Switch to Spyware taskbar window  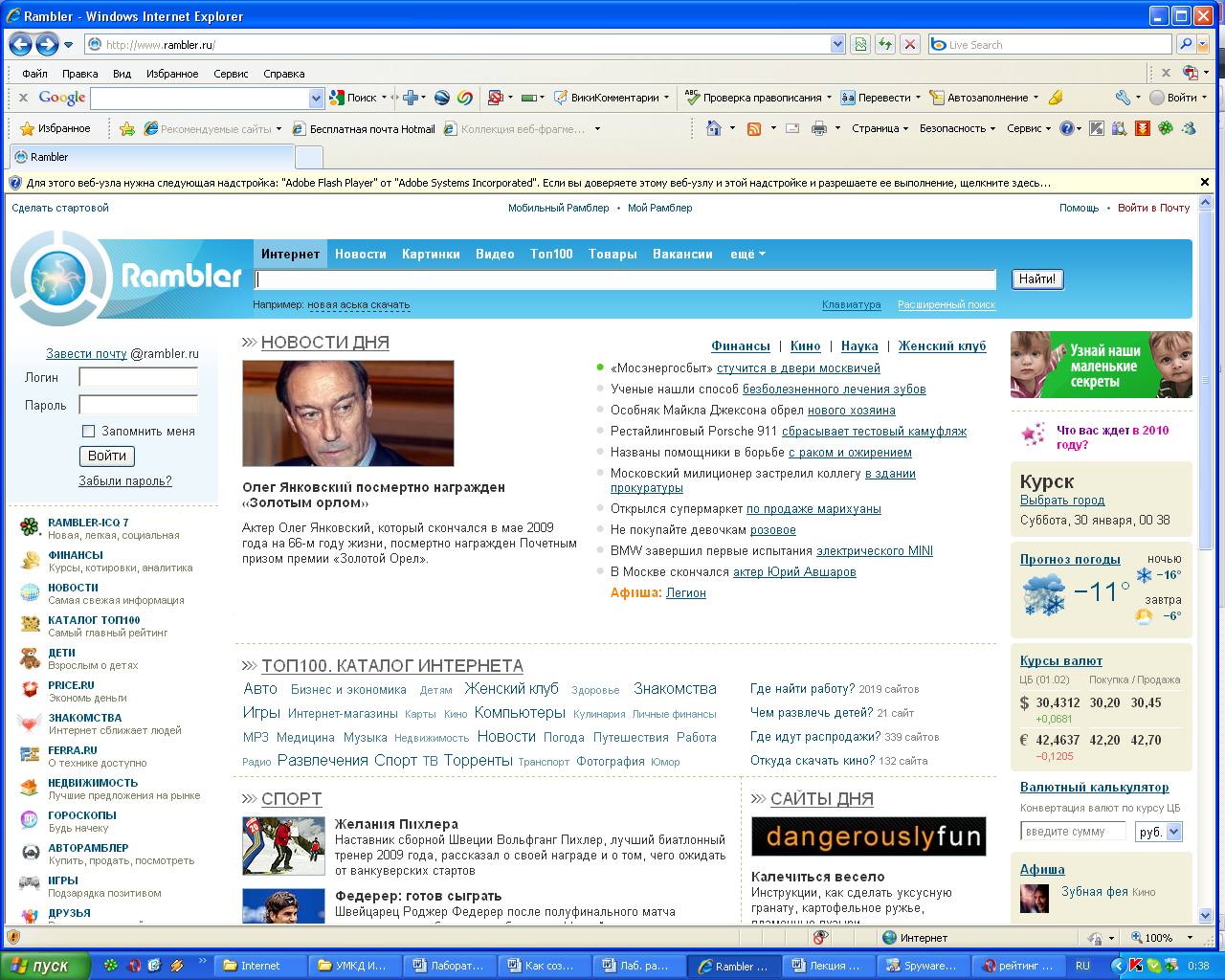[924, 966]
